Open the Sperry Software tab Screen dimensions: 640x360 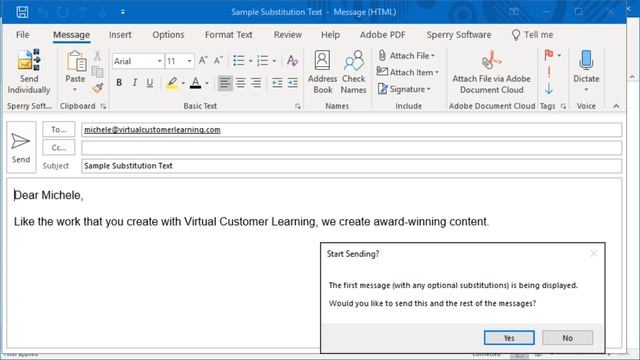pos(459,35)
